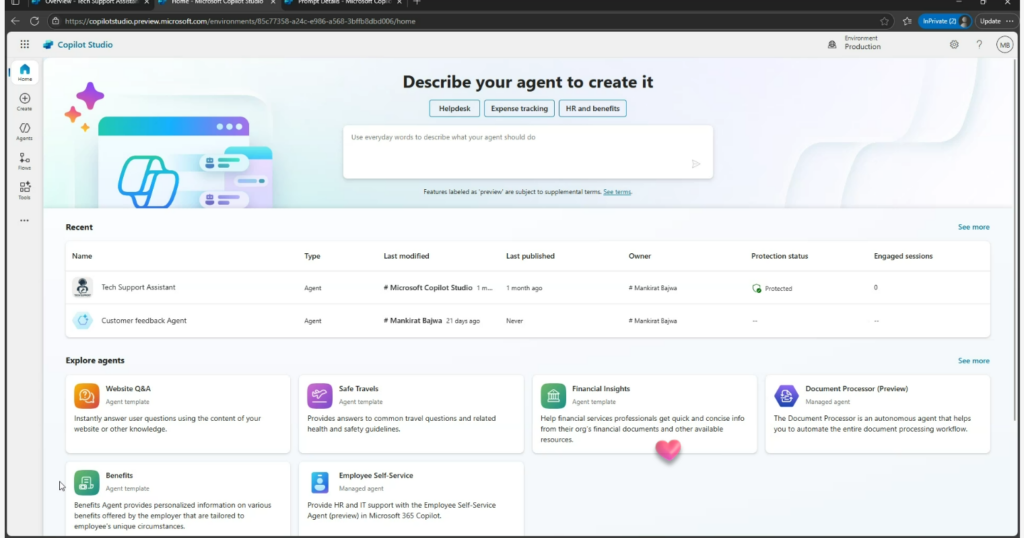This screenshot has height=538, width=1024.
Task: Click the Protection status column header
Action: click(x=780, y=256)
